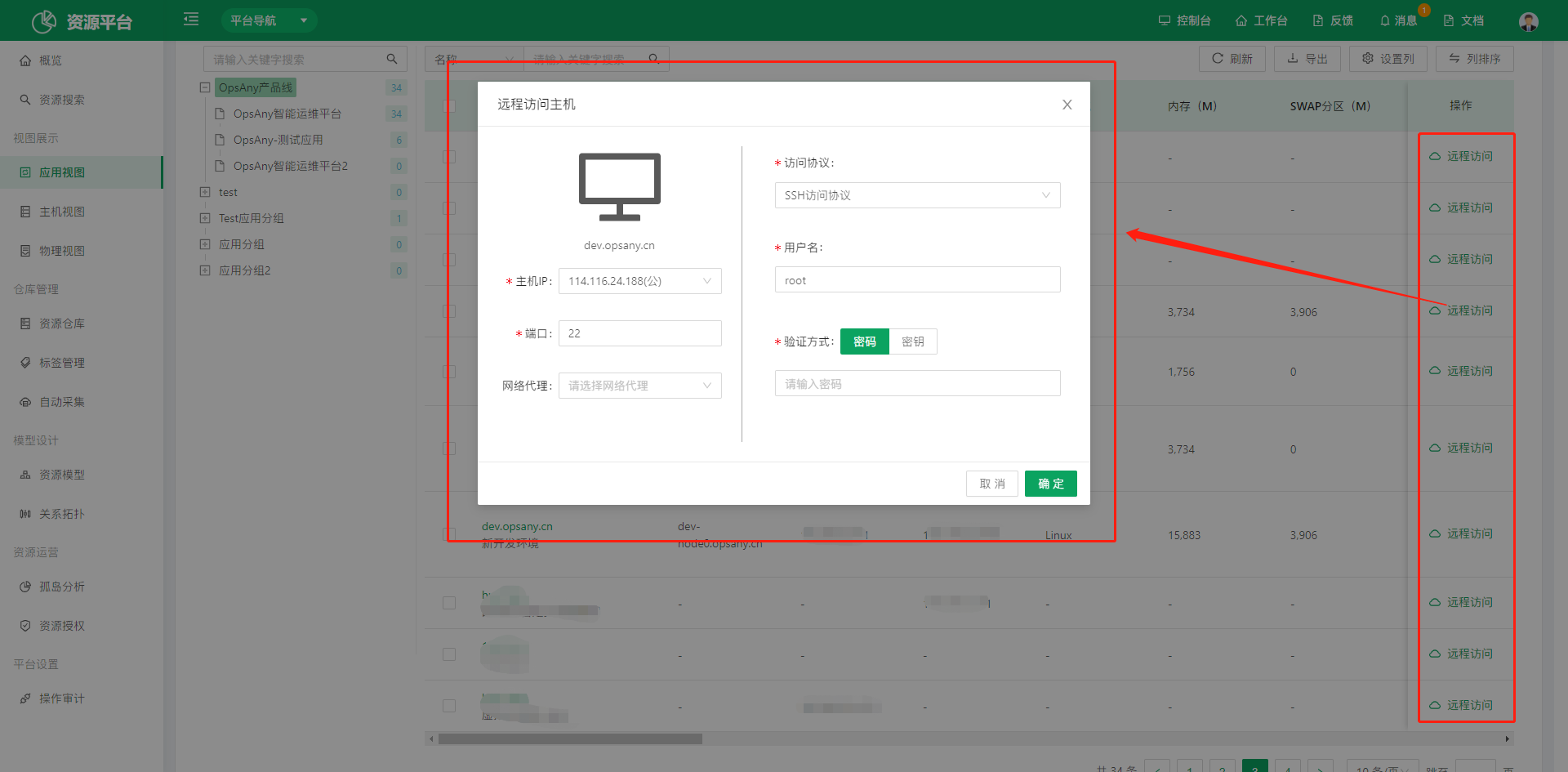Tick the third-from-last row checkbox
Viewport: 1568px width, 772px height.
[449, 603]
